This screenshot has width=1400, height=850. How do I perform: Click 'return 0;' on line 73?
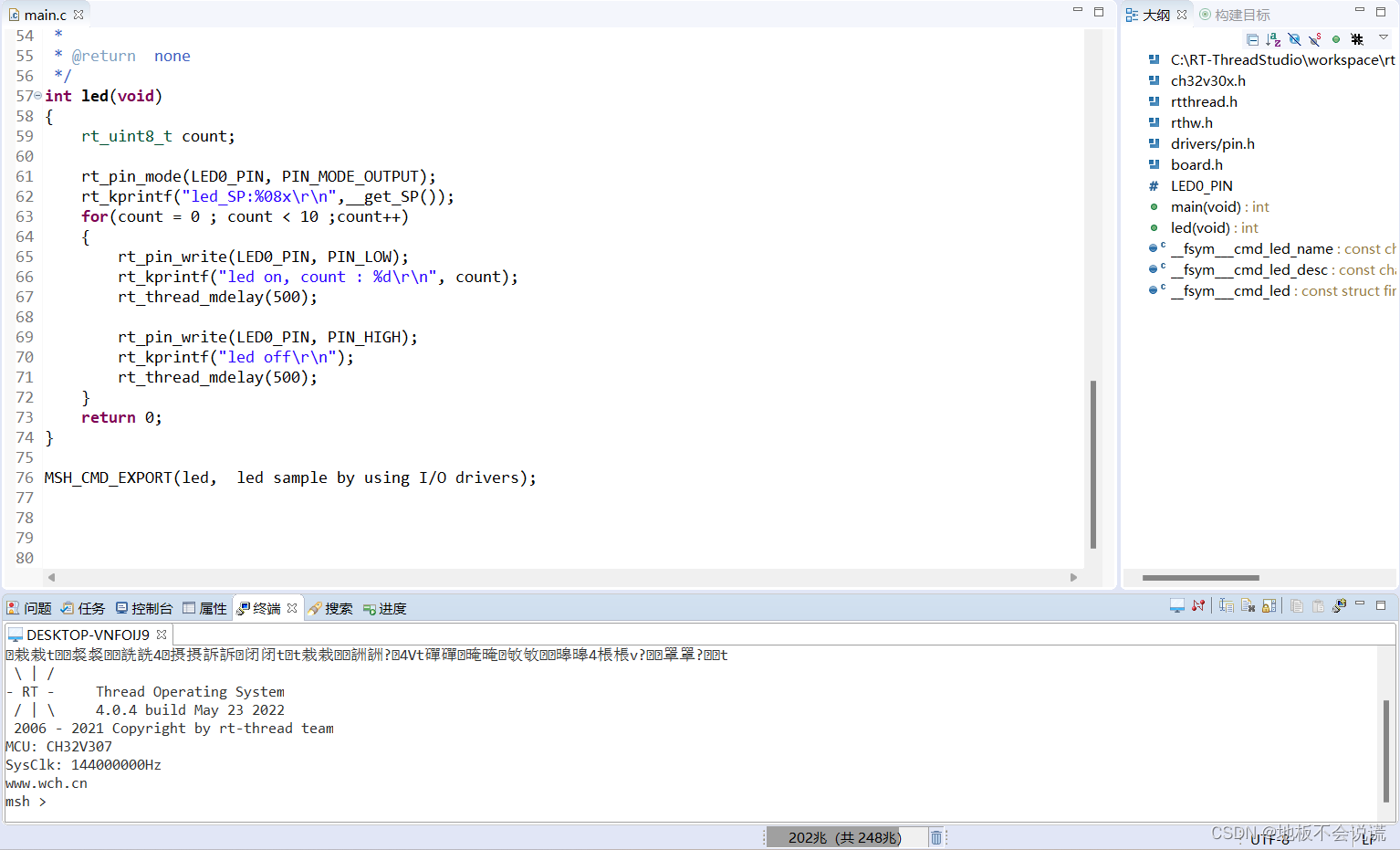121,417
